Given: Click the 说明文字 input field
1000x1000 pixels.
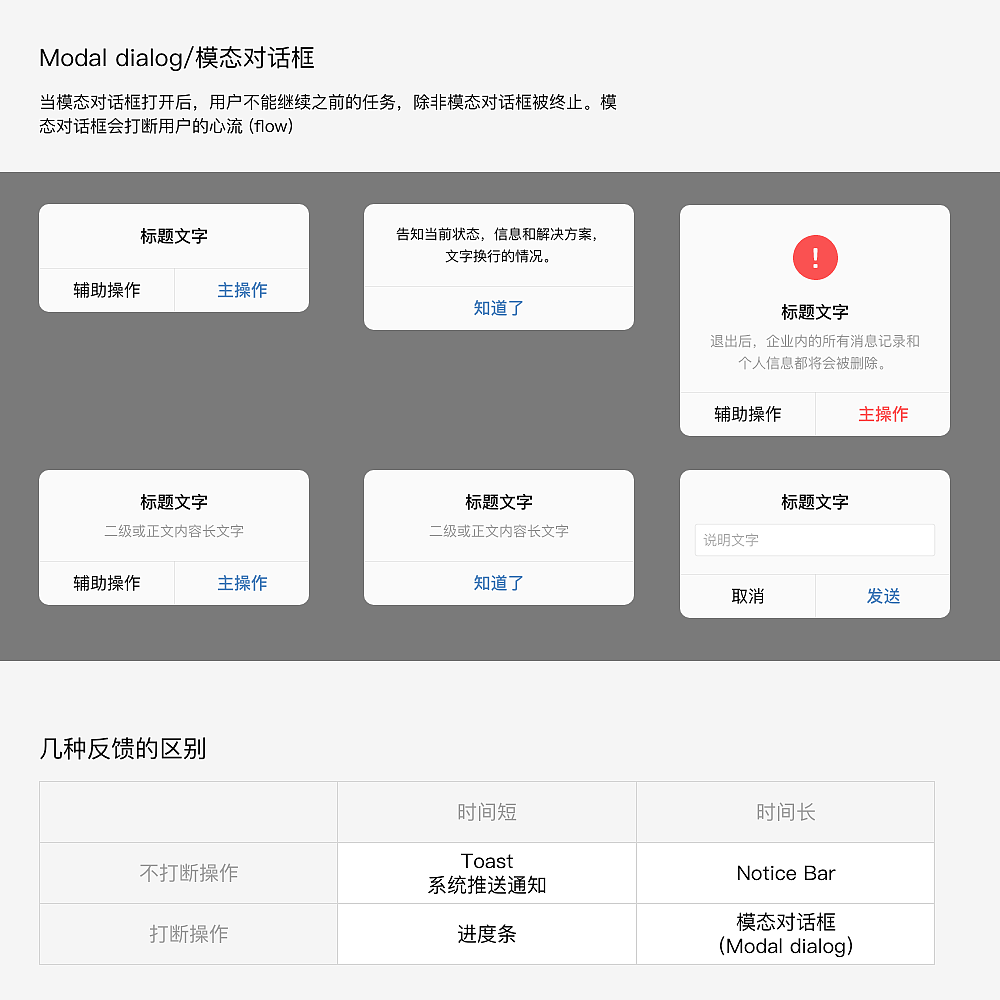Looking at the screenshot, I should pyautogui.click(x=814, y=540).
